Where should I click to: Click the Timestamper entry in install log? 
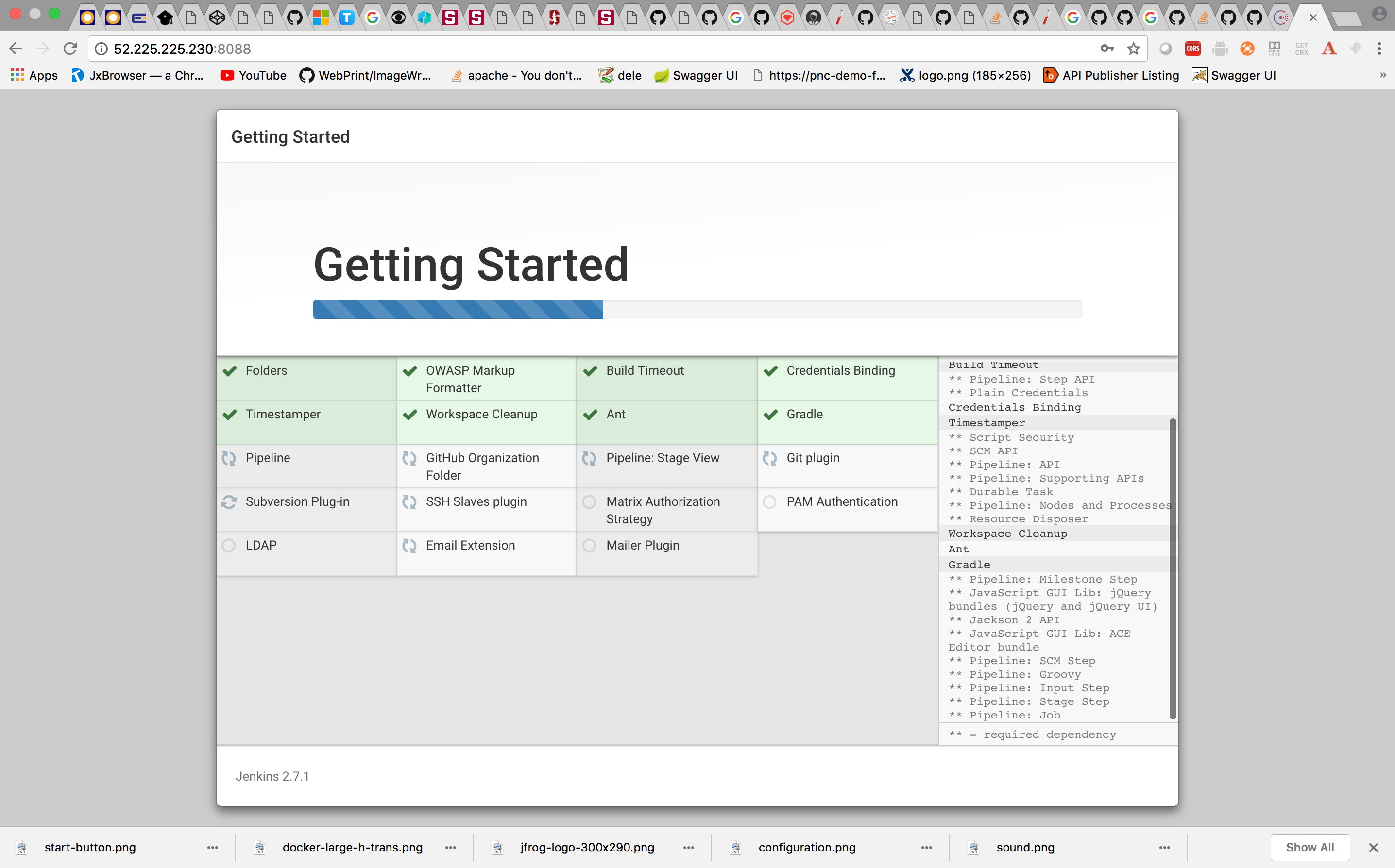click(x=986, y=422)
